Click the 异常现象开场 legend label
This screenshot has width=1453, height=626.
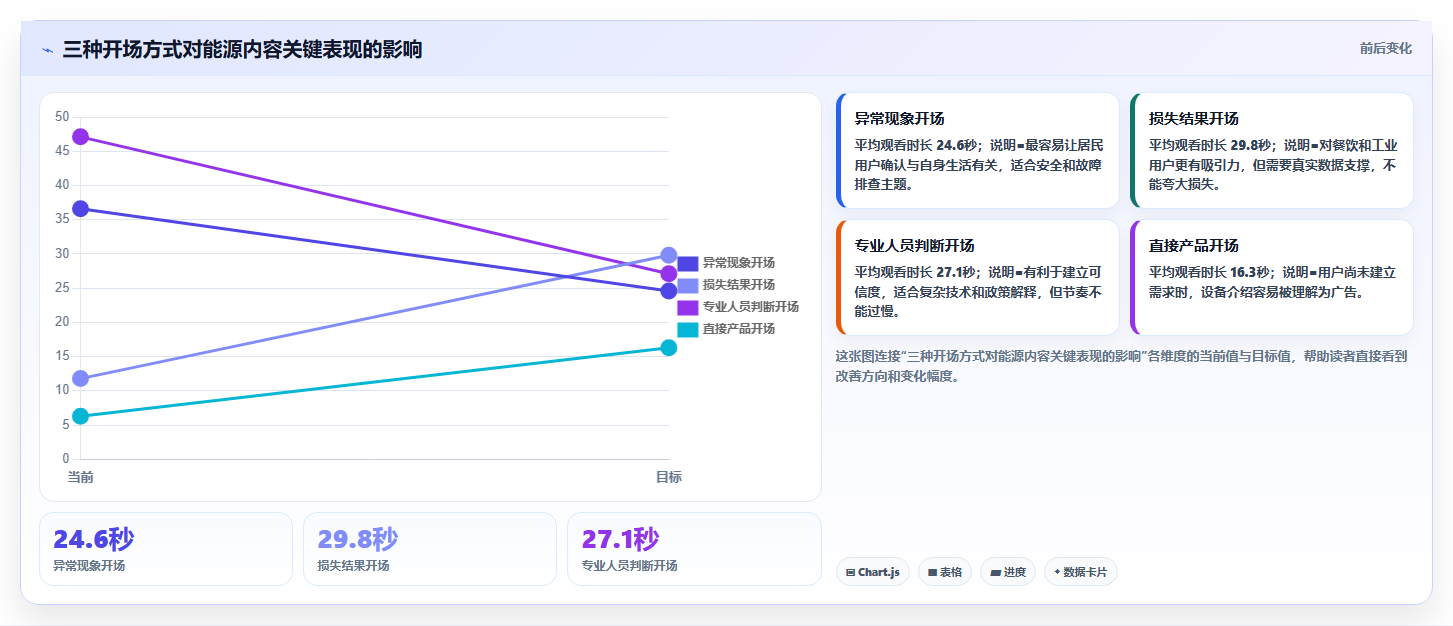tap(738, 263)
